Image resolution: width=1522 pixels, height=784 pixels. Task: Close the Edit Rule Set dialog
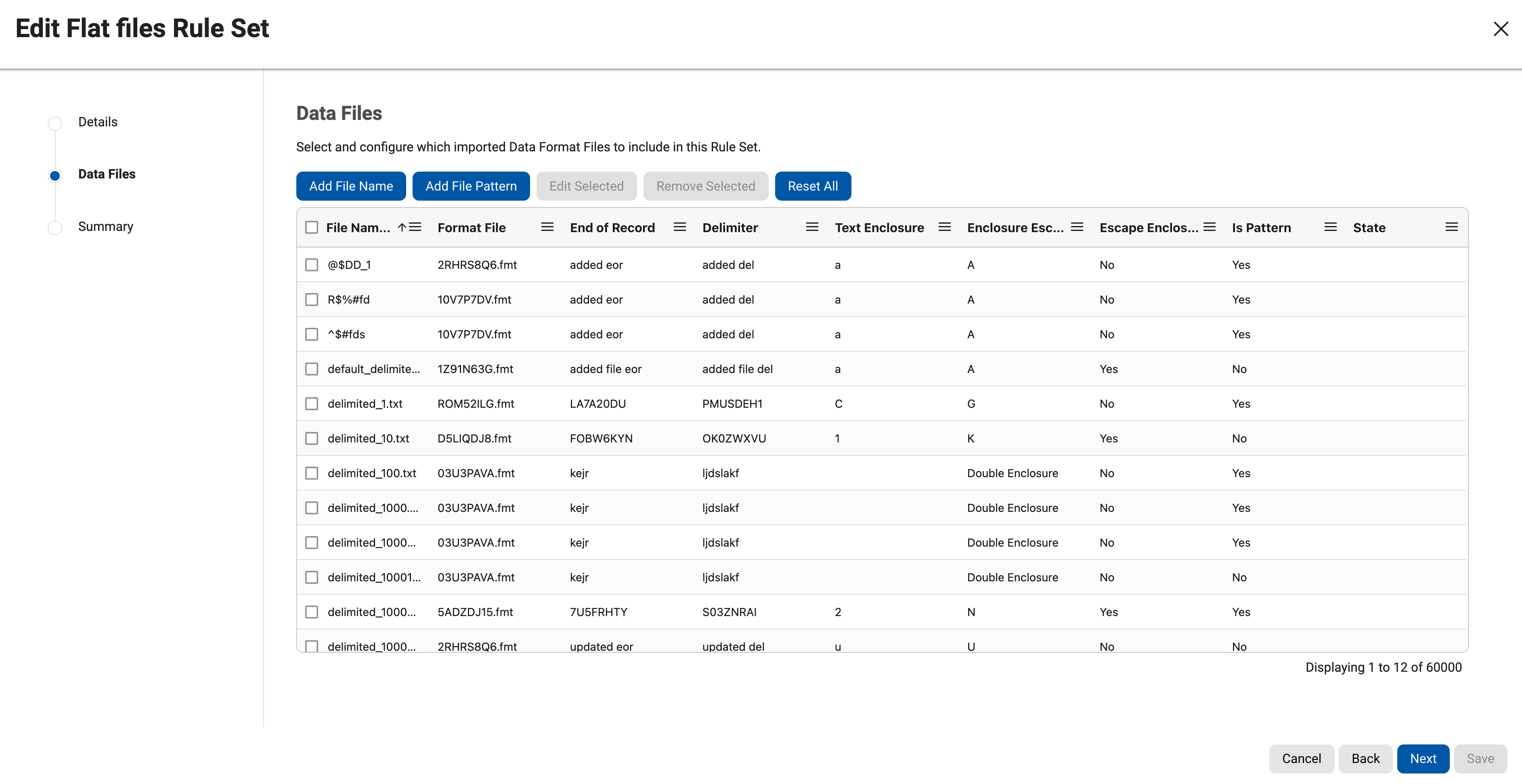(1500, 28)
